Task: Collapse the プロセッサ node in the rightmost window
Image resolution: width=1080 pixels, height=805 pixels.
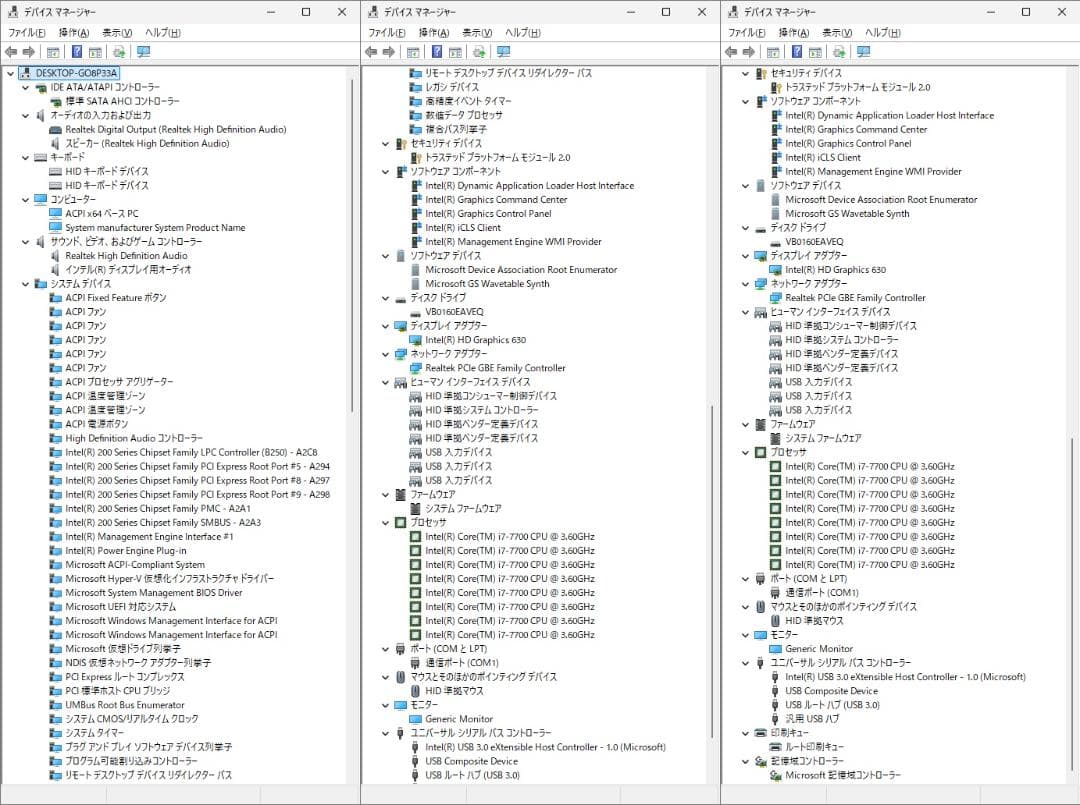Action: click(x=742, y=452)
